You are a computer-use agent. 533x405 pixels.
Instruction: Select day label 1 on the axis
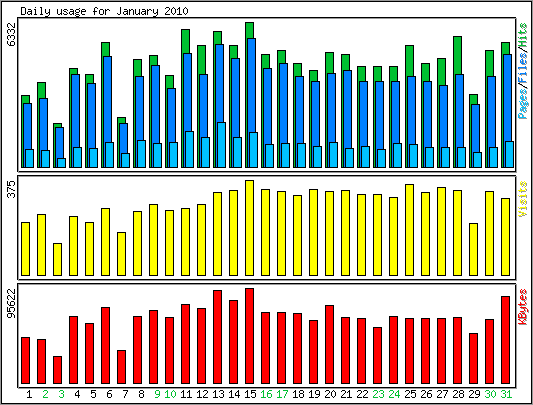point(29,394)
